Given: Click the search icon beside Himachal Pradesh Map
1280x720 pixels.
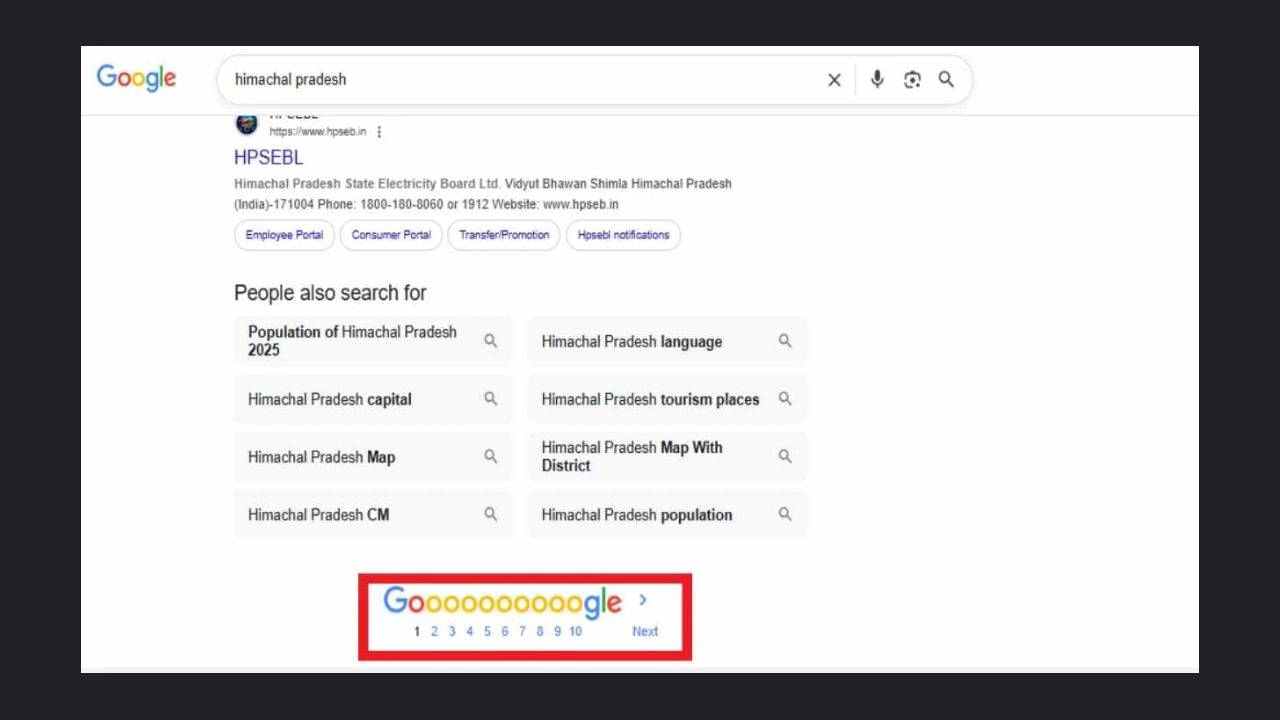Looking at the screenshot, I should [491, 456].
